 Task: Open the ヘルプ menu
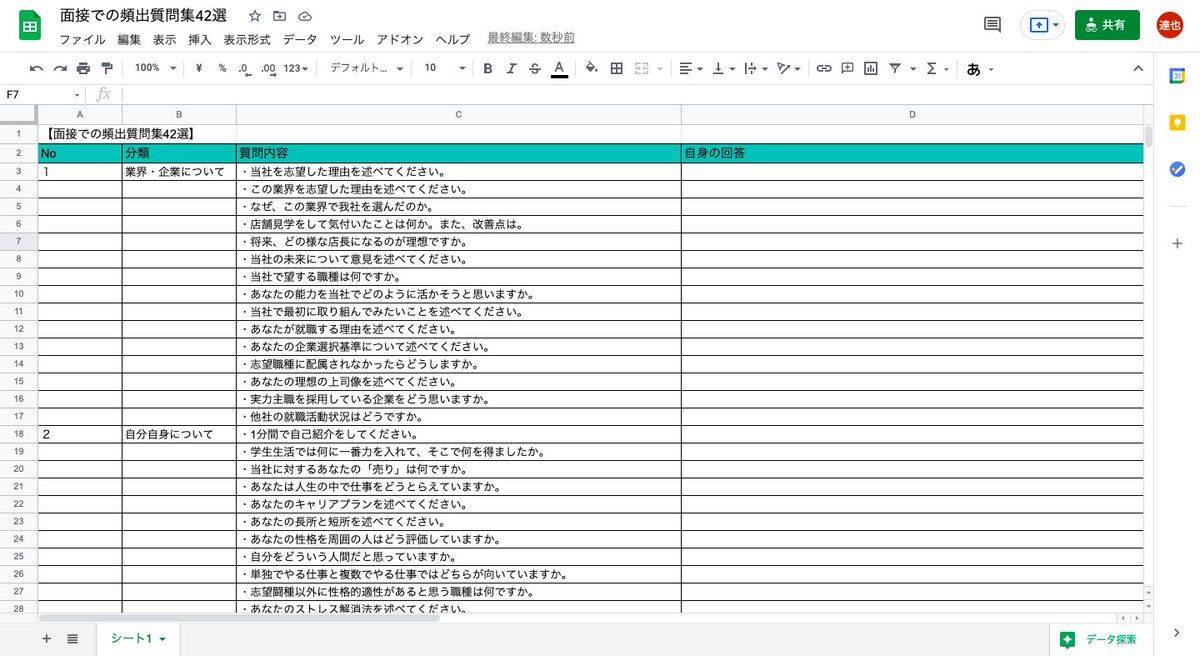click(452, 39)
